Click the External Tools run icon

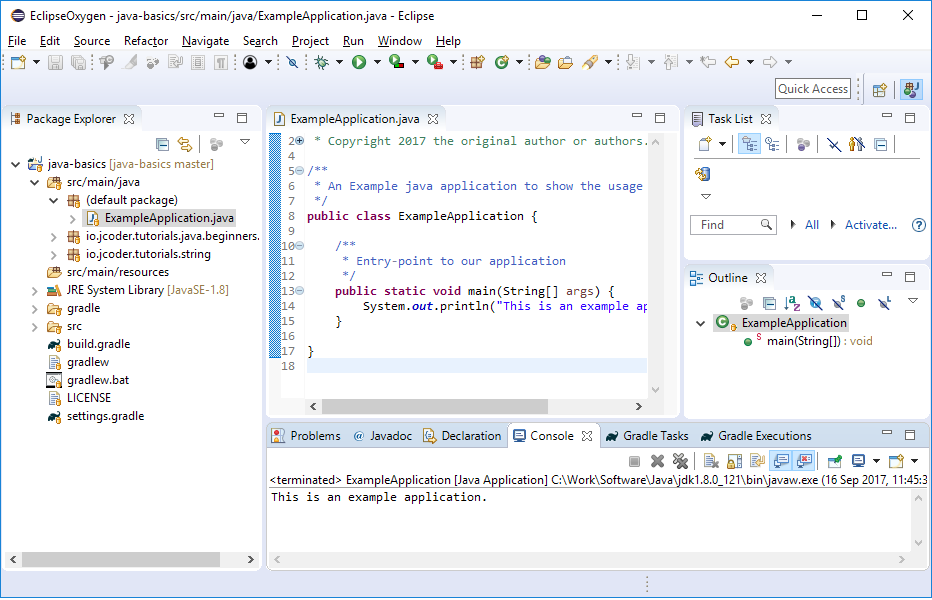click(x=435, y=62)
